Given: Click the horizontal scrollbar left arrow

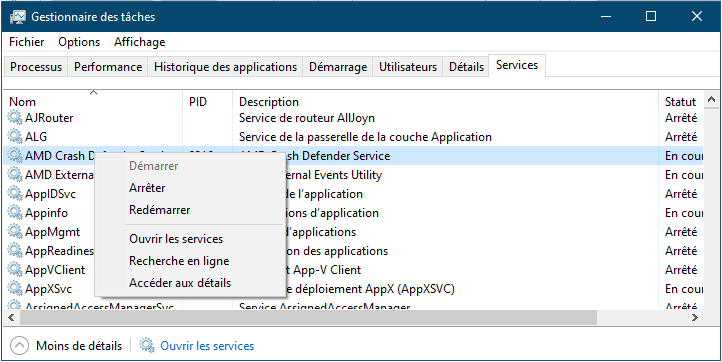Looking at the screenshot, I should pyautogui.click(x=11, y=317).
